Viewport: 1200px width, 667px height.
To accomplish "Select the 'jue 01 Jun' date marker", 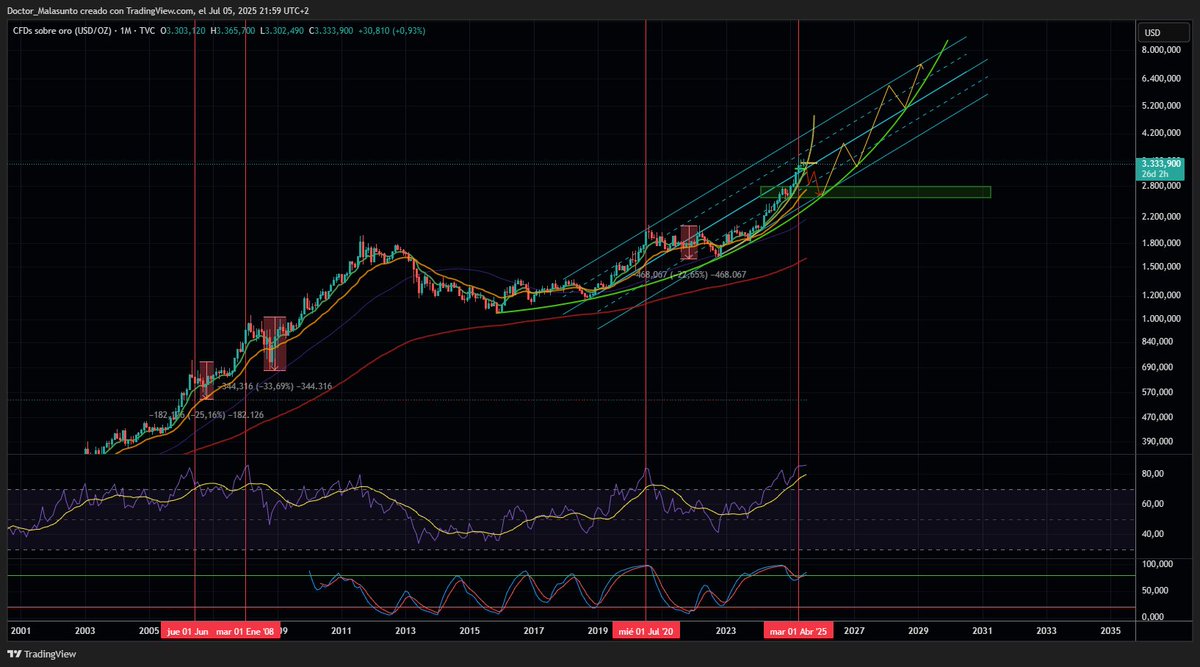I will [188, 631].
